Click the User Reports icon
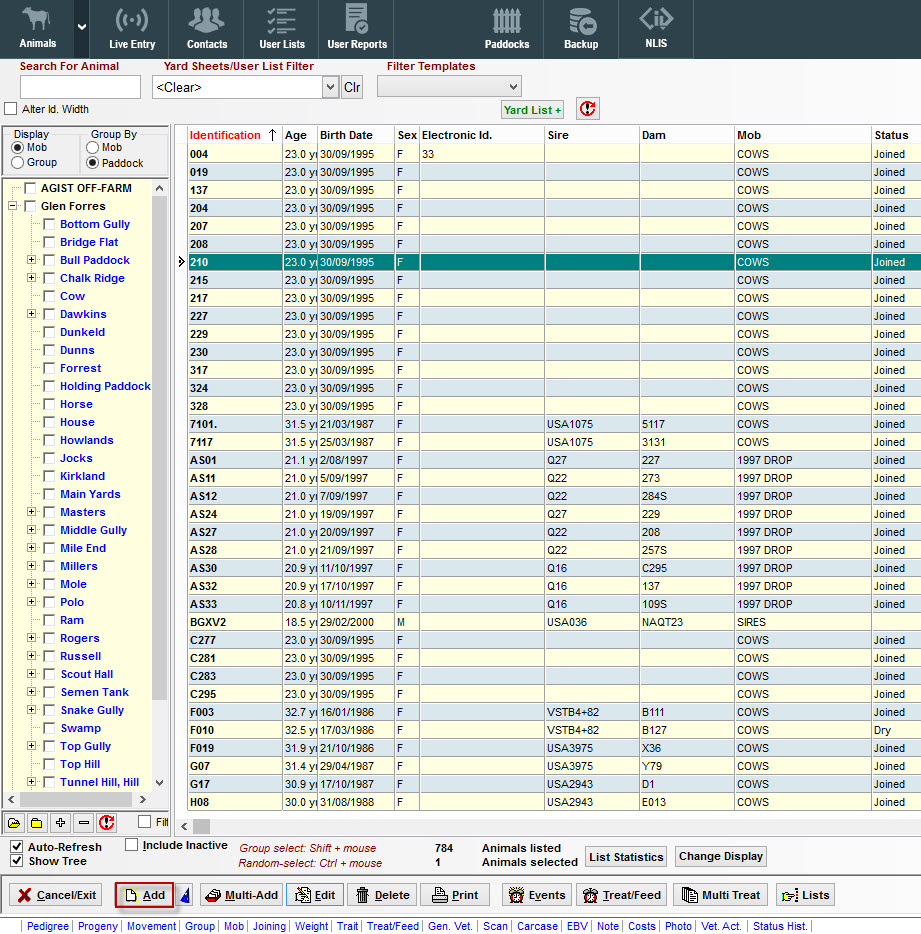Image resolution: width=921 pixels, height=934 pixels. tap(355, 28)
